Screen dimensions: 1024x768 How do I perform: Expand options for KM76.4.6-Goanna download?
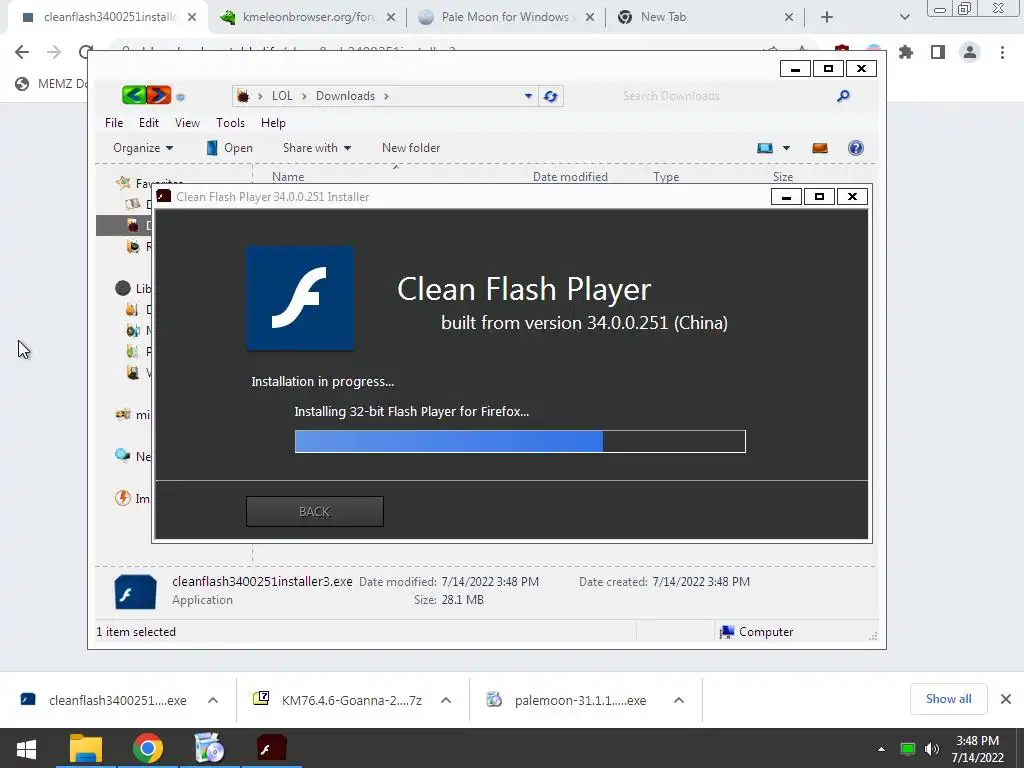point(446,700)
